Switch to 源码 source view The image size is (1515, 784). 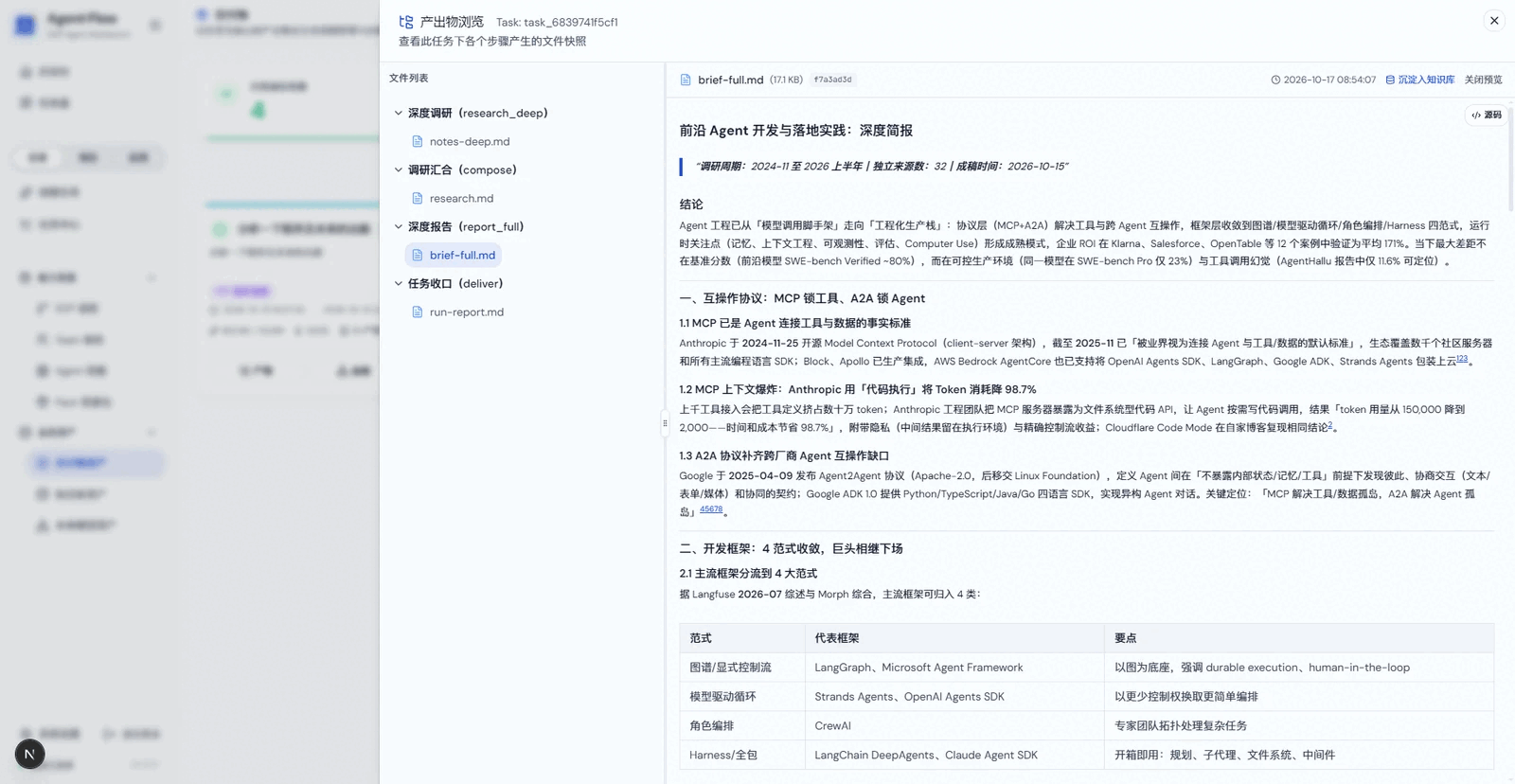coord(1487,115)
